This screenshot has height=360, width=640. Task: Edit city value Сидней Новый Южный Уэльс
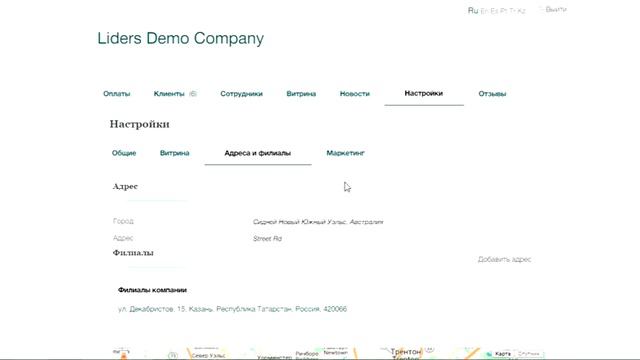[x=318, y=222]
